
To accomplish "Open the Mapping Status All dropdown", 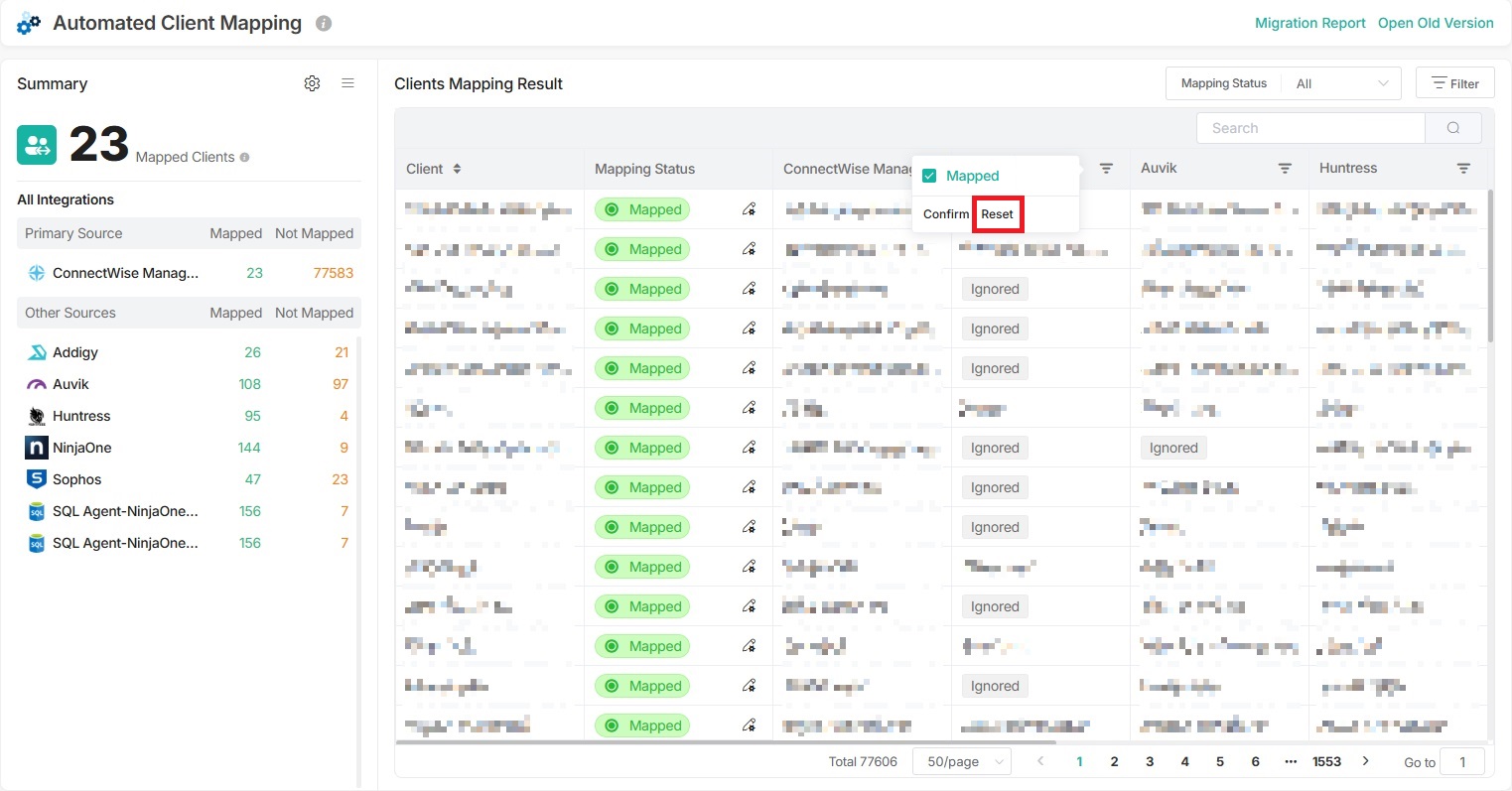I will point(1340,83).
